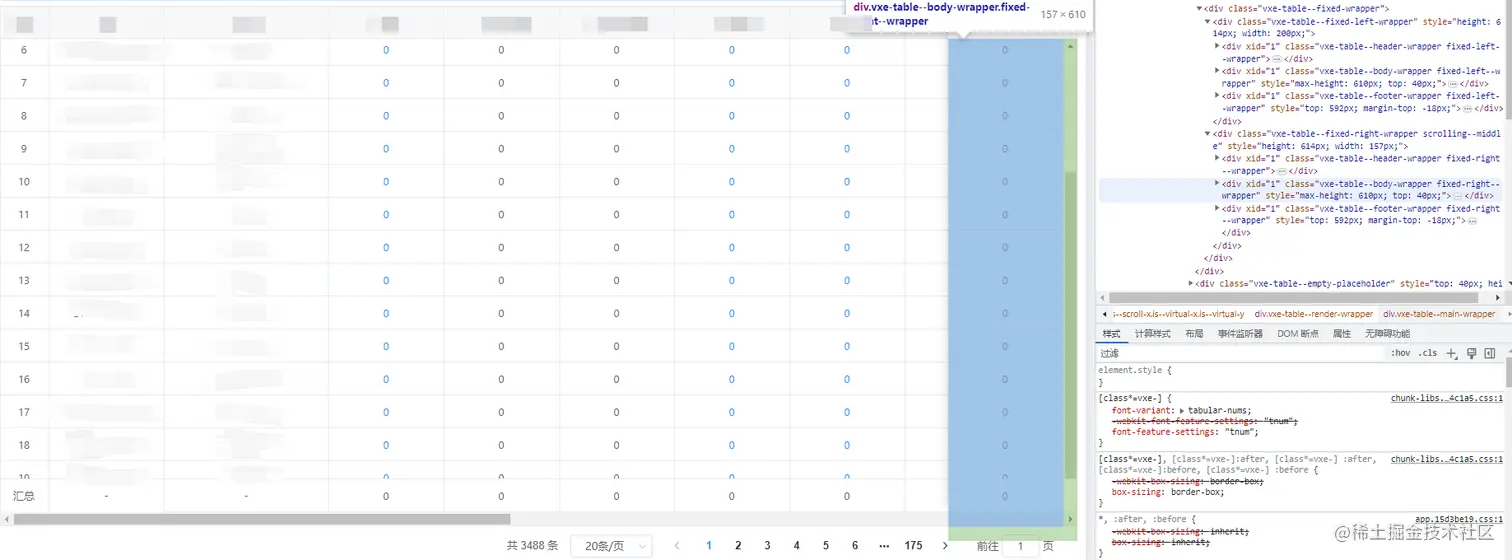Toggle the computed styles sidebar icon

coord(1489,353)
